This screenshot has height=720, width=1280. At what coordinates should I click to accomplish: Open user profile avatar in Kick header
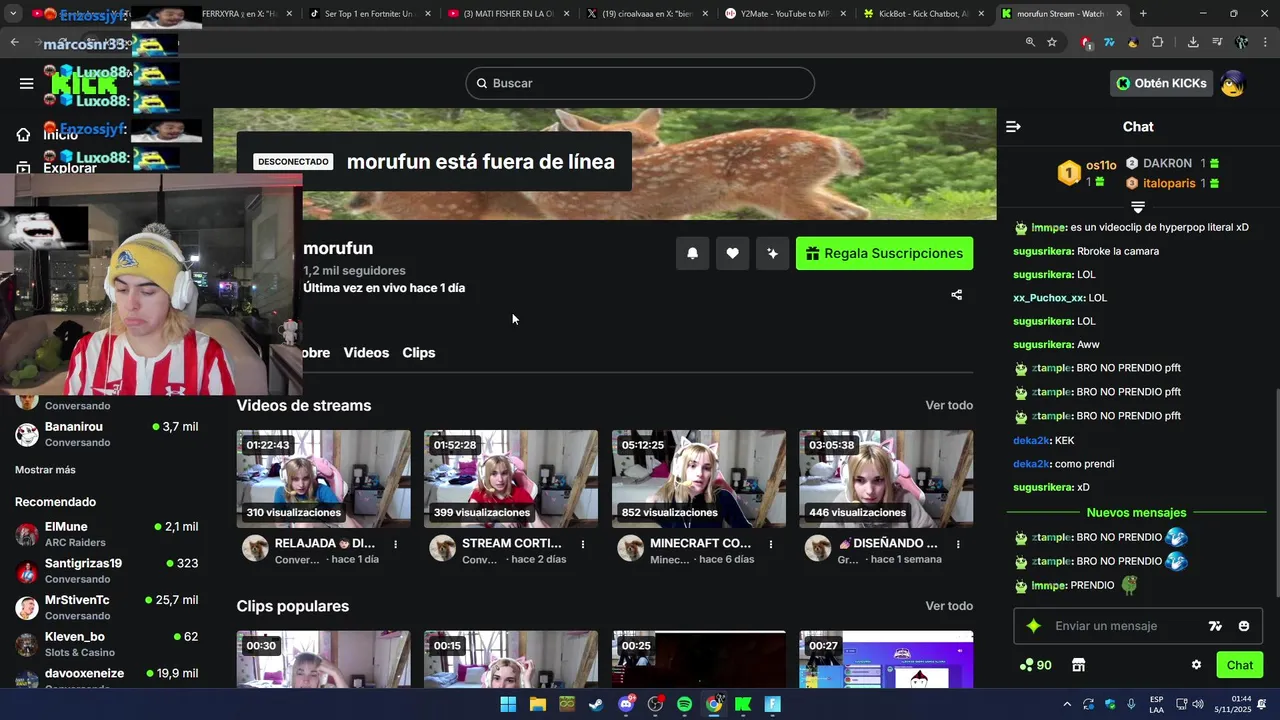click(1232, 83)
